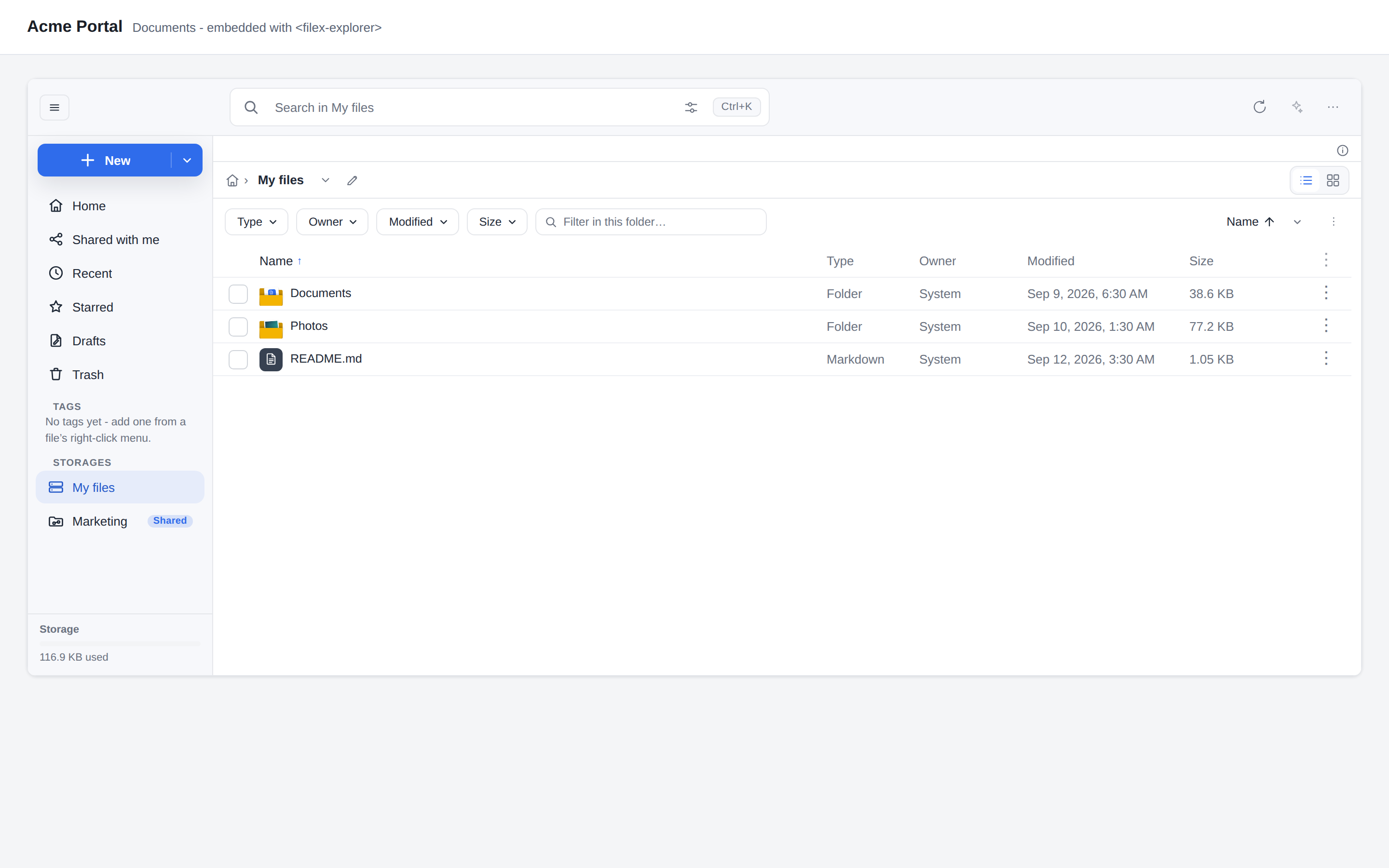The width and height of the screenshot is (1389, 868).
Task: Open search filter options slider icon
Action: click(691, 108)
